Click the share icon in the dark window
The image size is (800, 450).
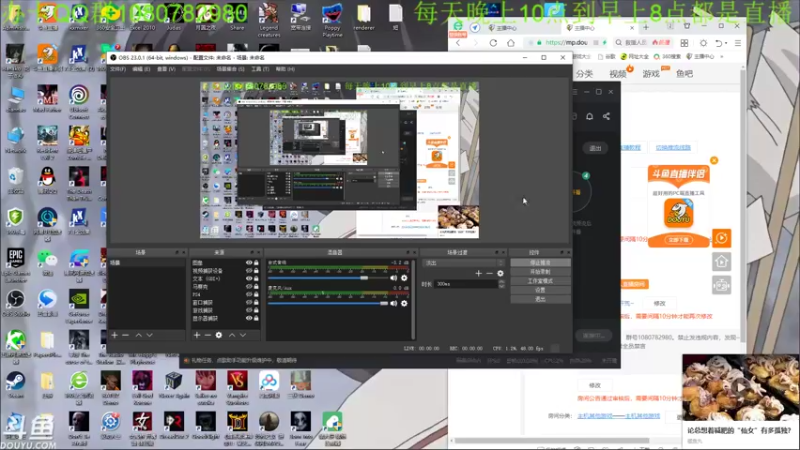(x=606, y=116)
